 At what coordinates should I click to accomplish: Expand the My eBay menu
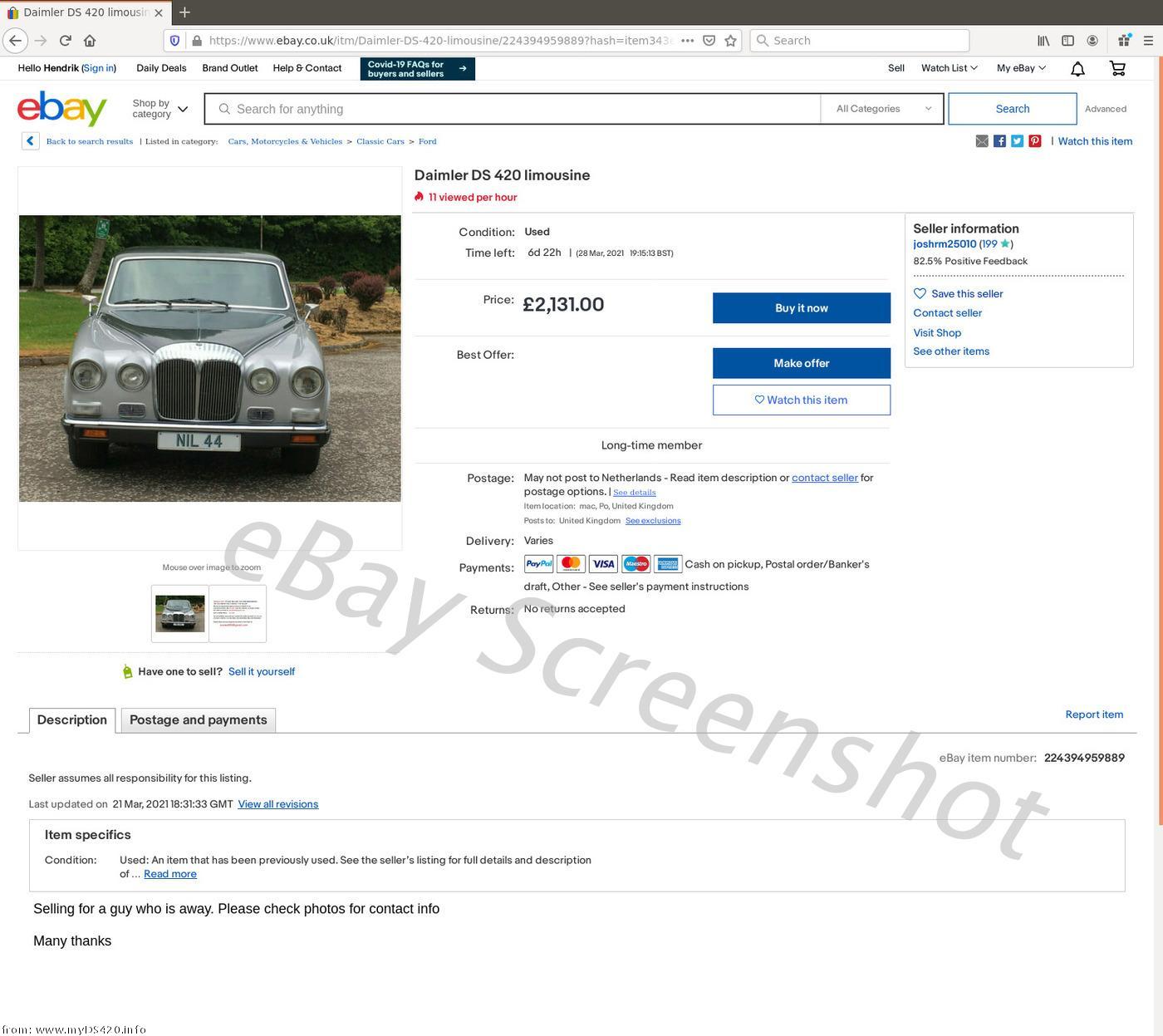coord(1021,68)
